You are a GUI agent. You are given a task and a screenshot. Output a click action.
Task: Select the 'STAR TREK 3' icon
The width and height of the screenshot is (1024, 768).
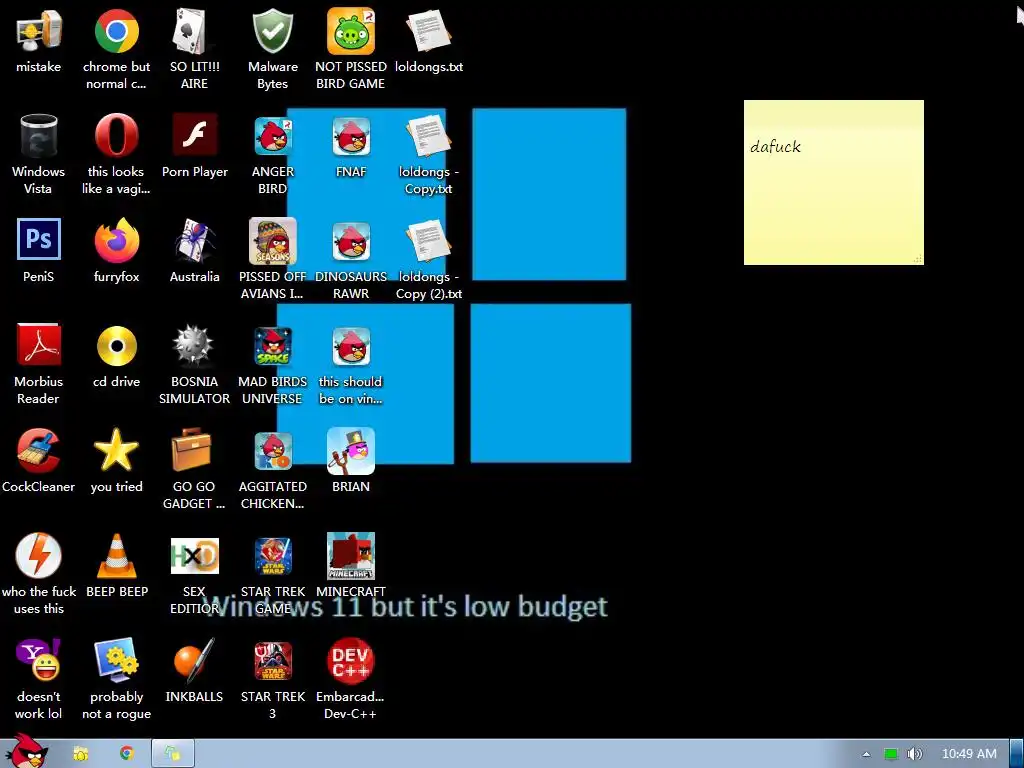point(272,661)
